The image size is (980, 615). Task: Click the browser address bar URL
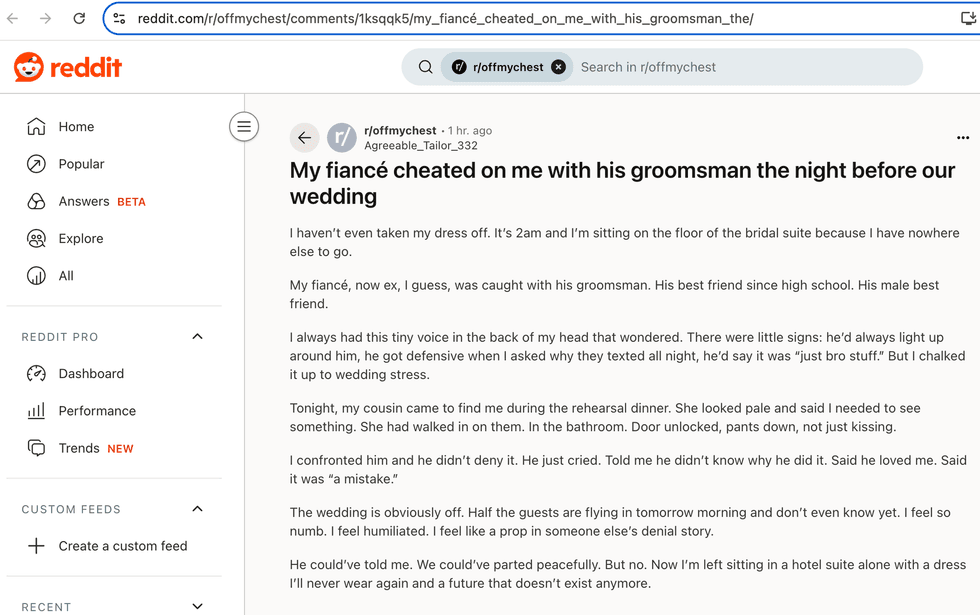pos(445,19)
